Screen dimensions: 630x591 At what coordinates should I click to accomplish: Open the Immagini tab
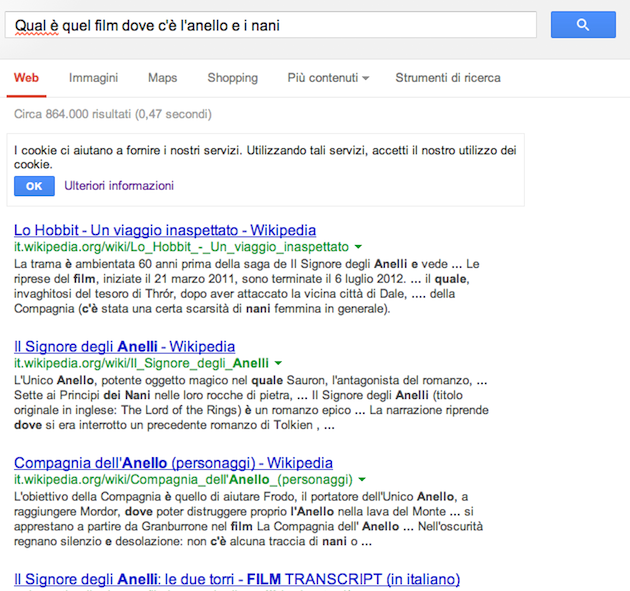tap(93, 78)
